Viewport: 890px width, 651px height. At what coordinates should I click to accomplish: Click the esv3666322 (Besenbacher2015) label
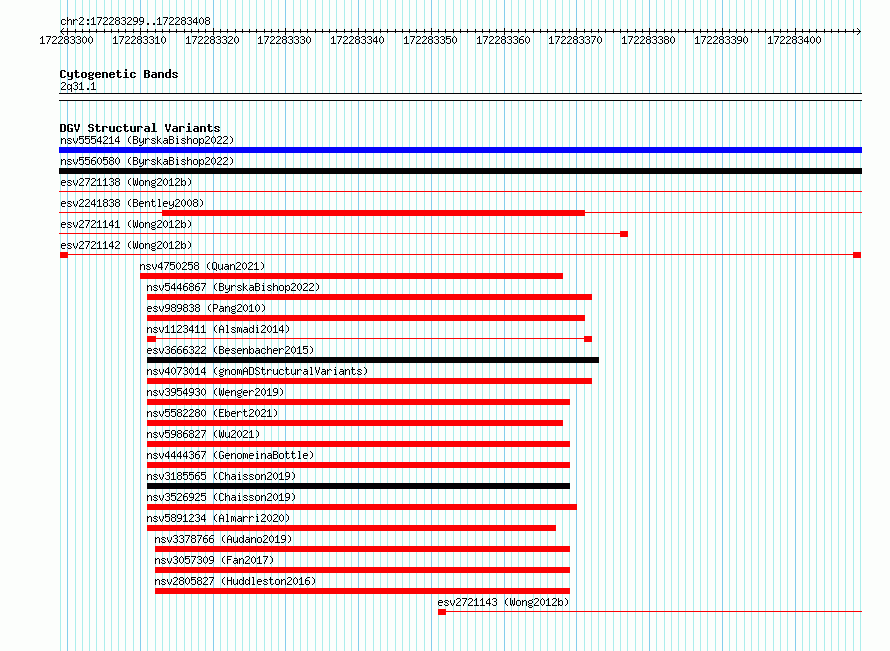point(230,350)
